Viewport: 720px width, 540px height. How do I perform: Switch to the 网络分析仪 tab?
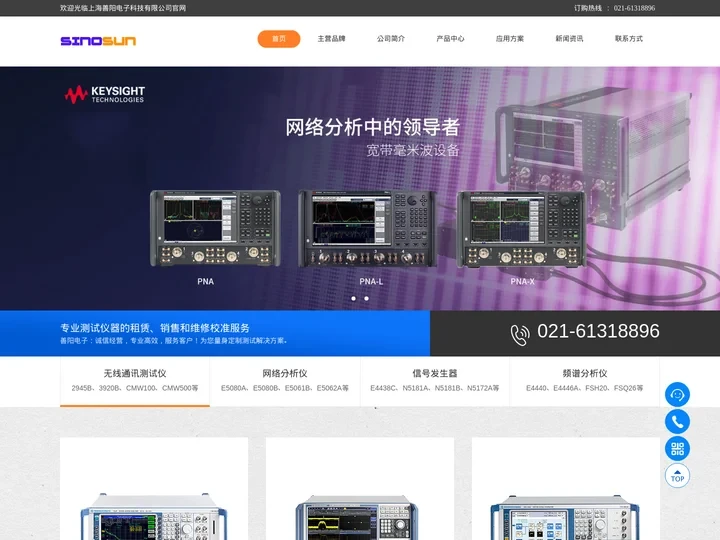click(x=285, y=382)
